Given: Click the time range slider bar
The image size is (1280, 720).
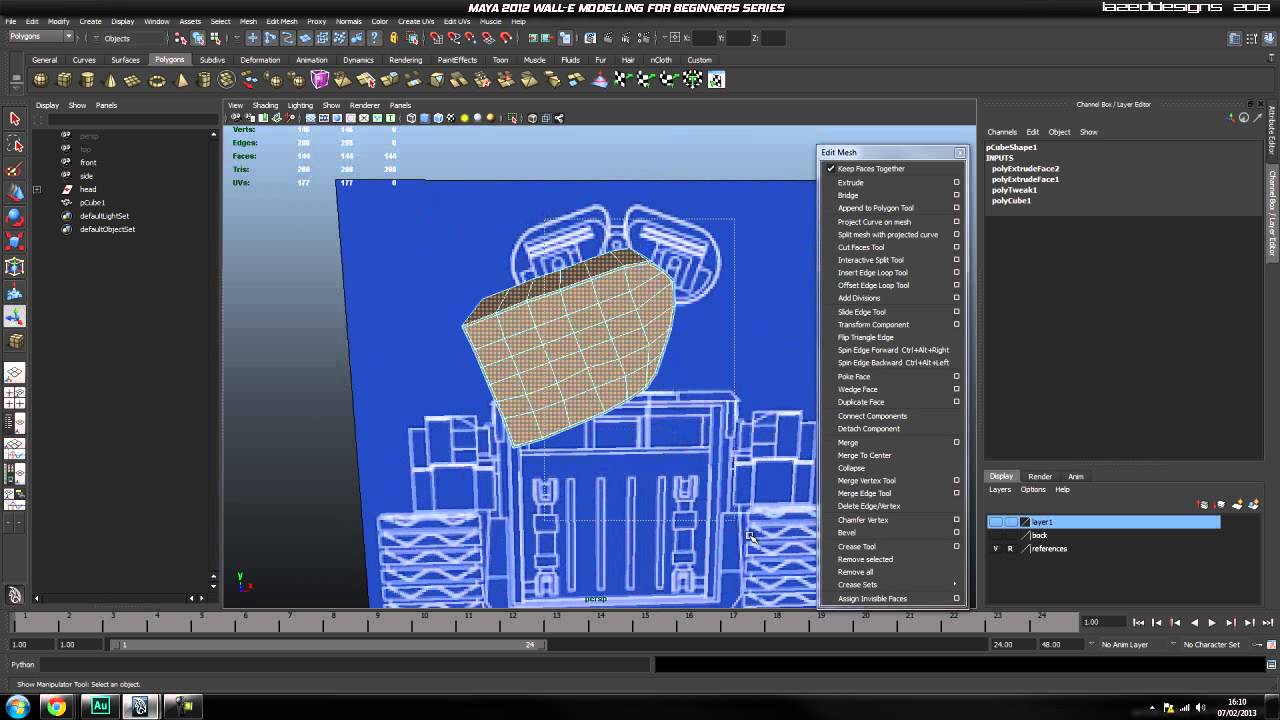Looking at the screenshot, I should click(328, 645).
